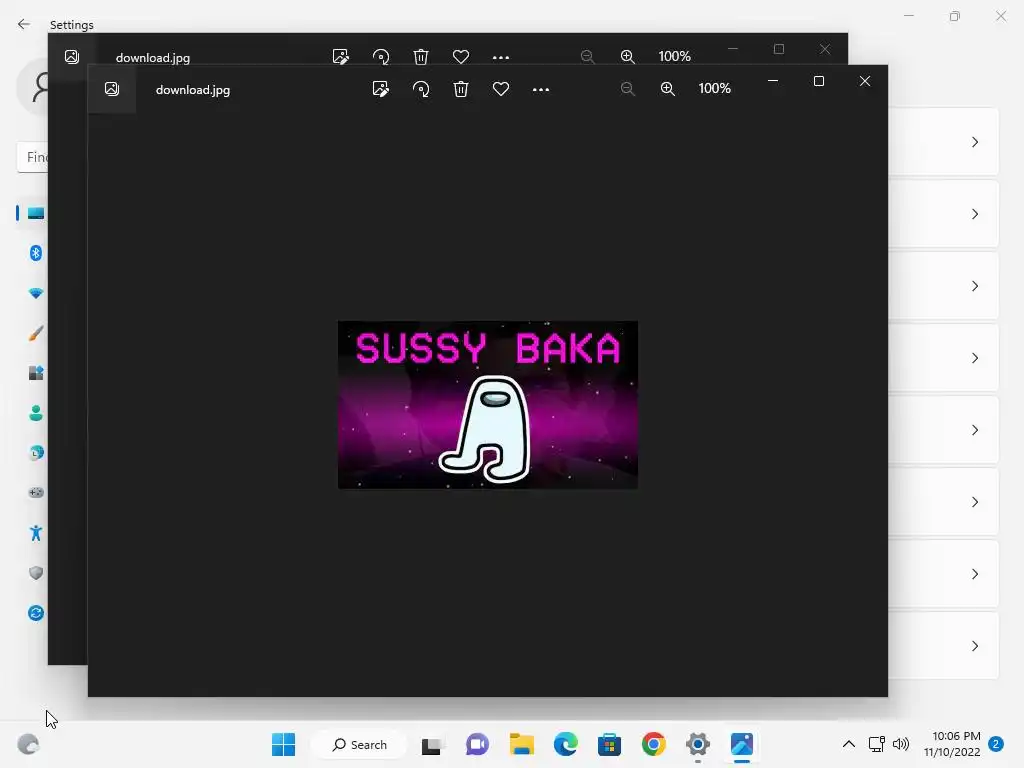The height and width of the screenshot is (768, 1024).
Task: Open notification center badge
Action: tap(996, 744)
